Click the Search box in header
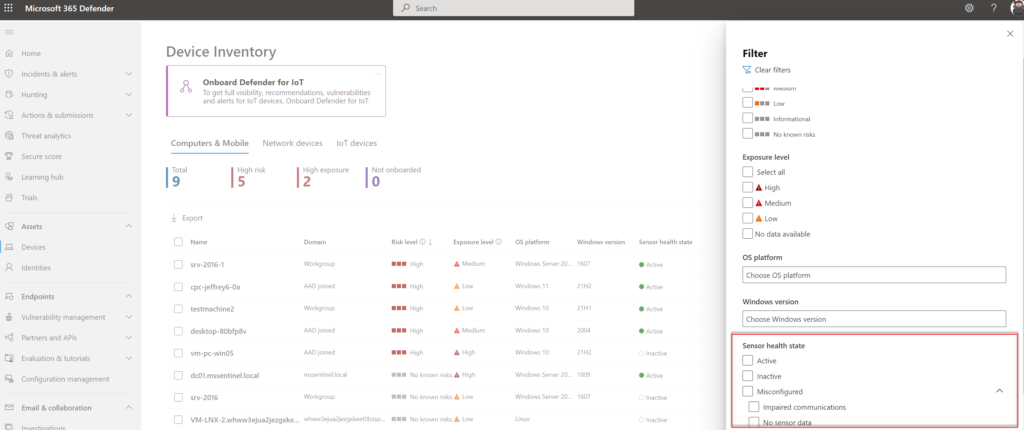This screenshot has height=430, width=1024. [513, 8]
